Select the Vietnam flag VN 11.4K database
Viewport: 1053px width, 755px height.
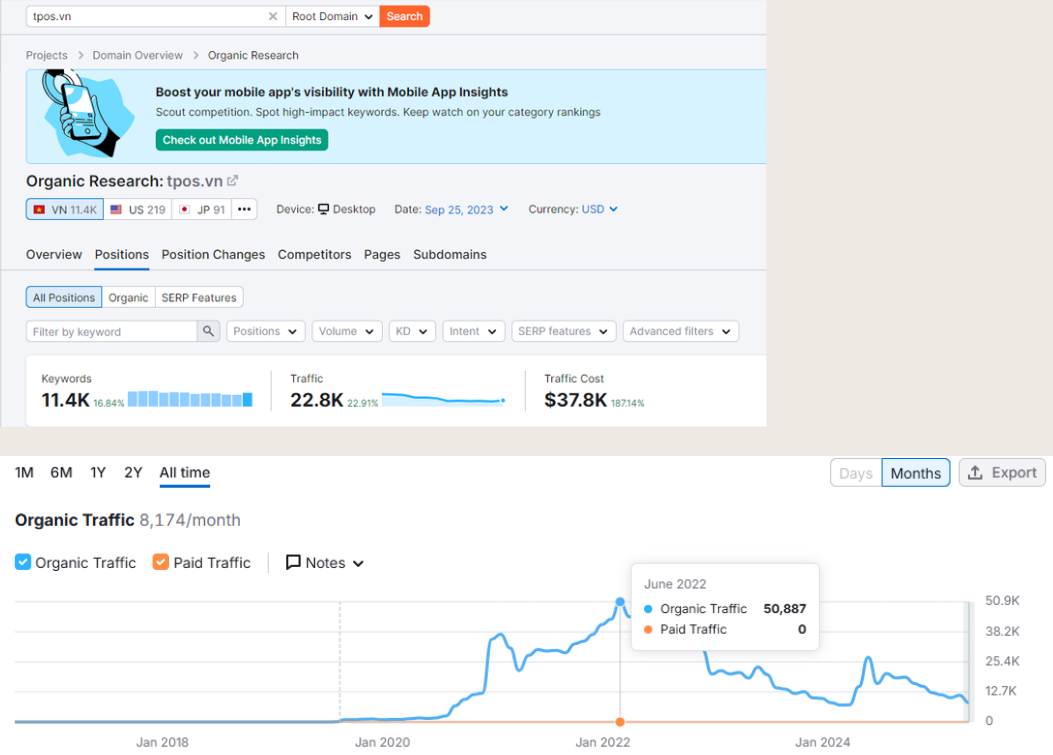point(65,210)
